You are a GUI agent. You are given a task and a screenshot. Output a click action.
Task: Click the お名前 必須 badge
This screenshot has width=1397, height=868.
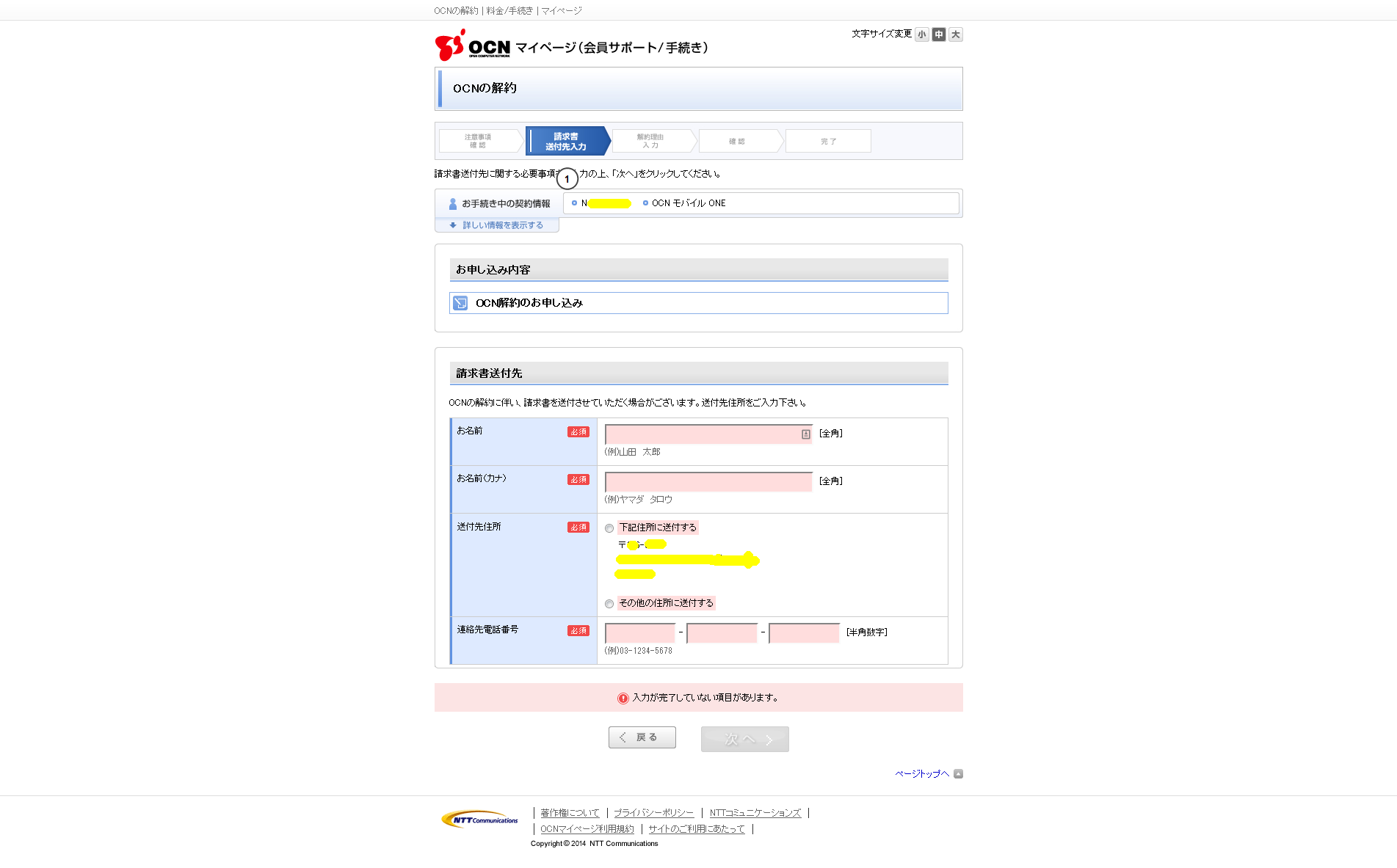click(x=578, y=432)
